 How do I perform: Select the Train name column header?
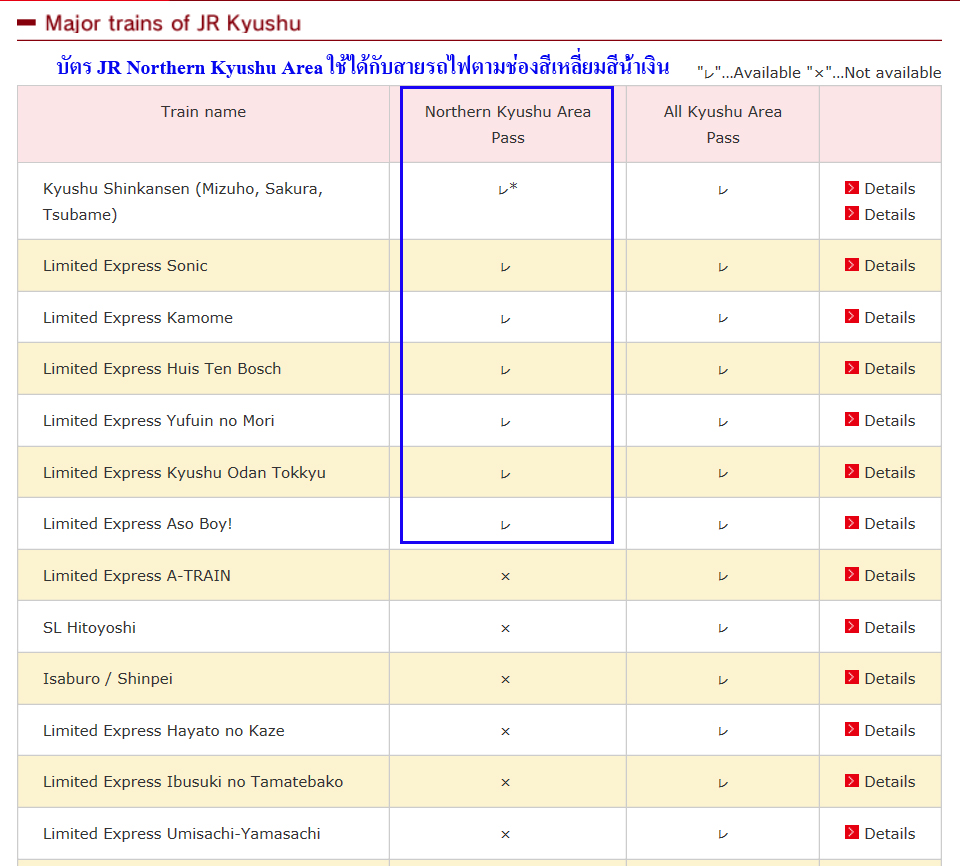click(203, 112)
